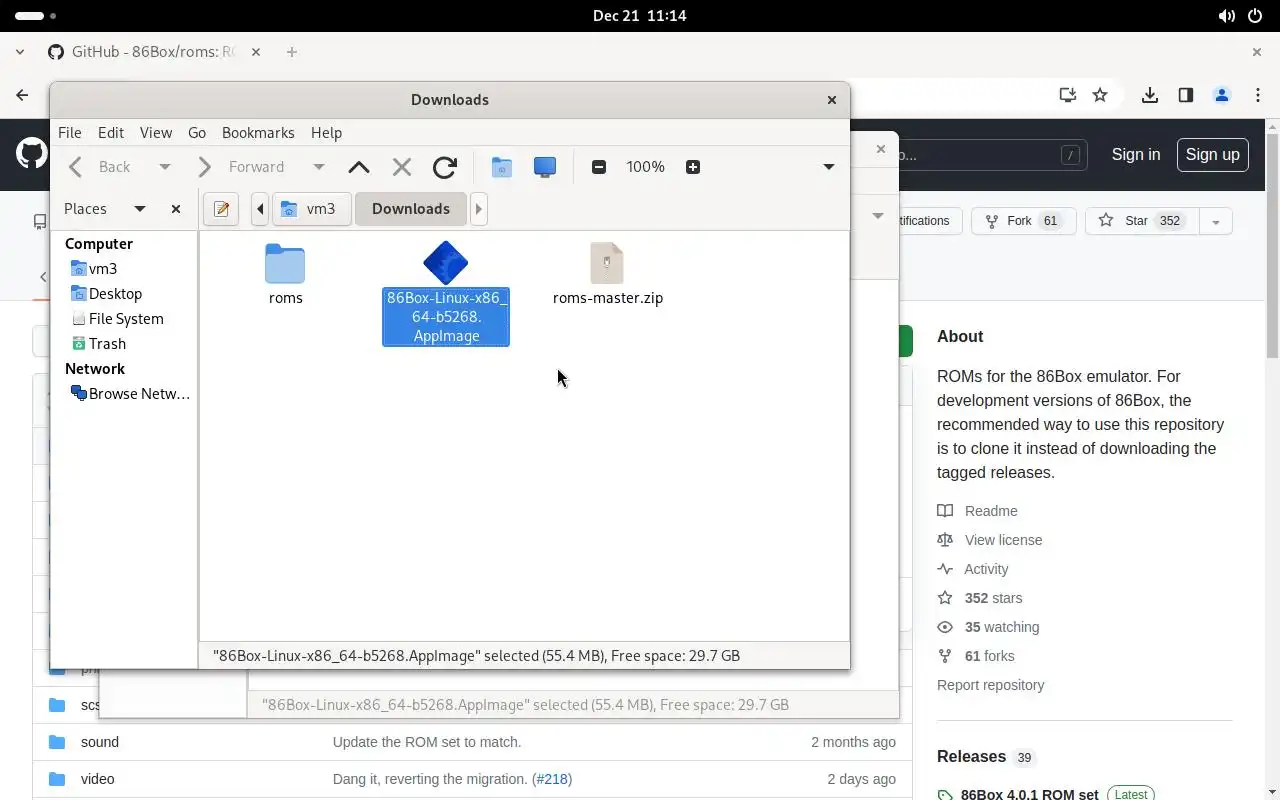
Task: Select the roms-master.zip archive icon
Action: point(607,263)
